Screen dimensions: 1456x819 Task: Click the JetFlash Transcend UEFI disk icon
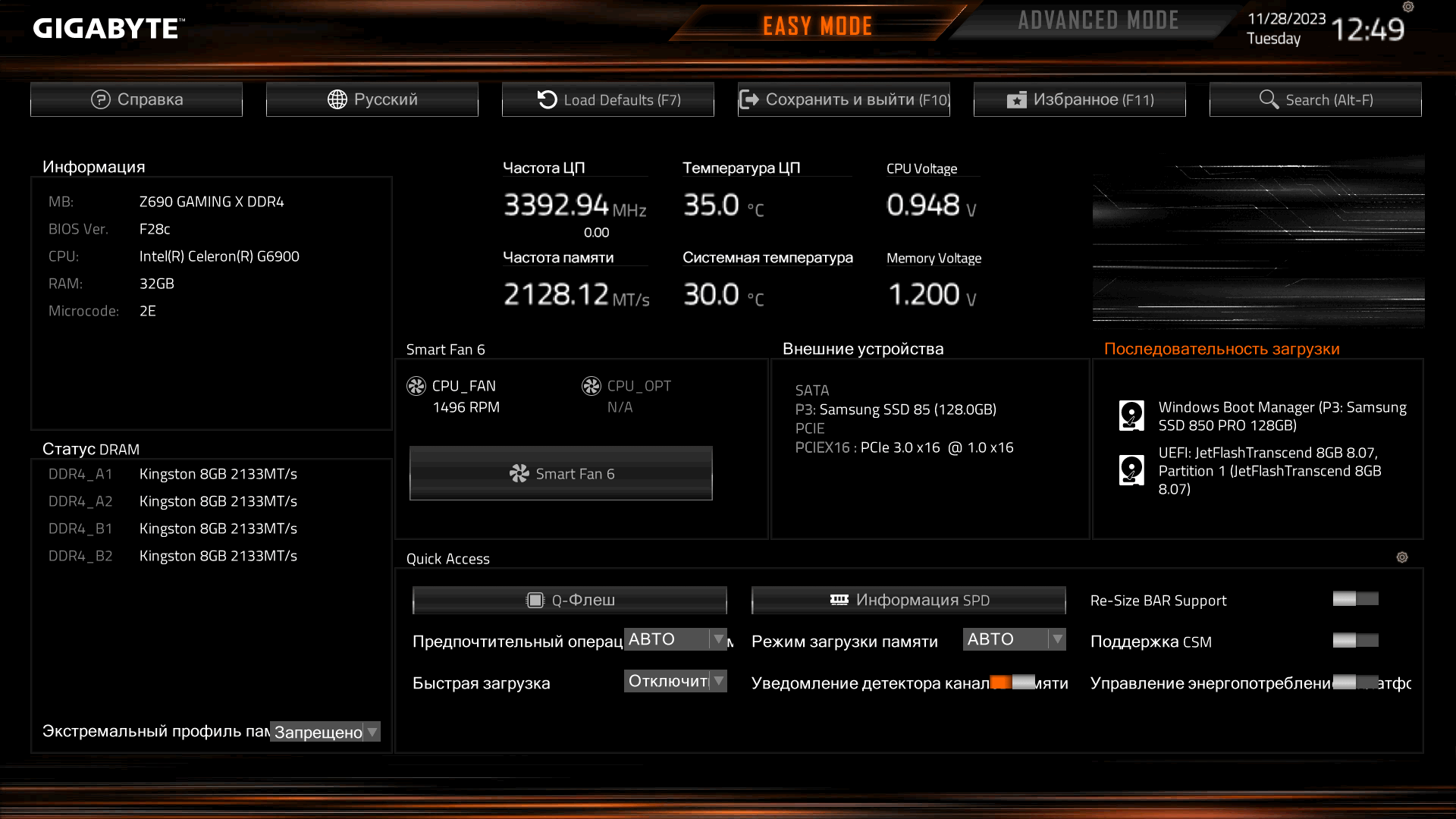point(1131,470)
